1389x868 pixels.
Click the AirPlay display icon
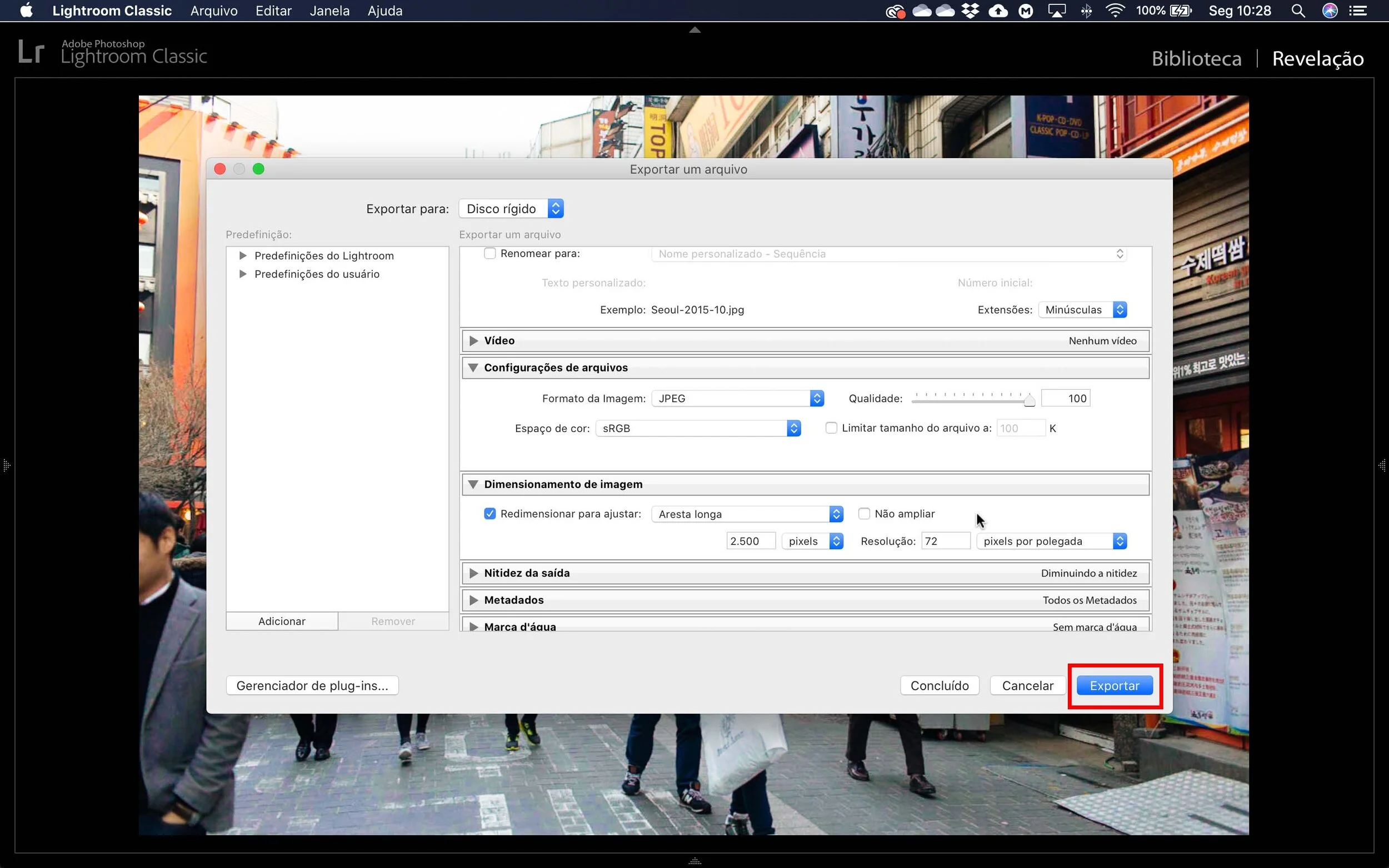pos(1057,11)
